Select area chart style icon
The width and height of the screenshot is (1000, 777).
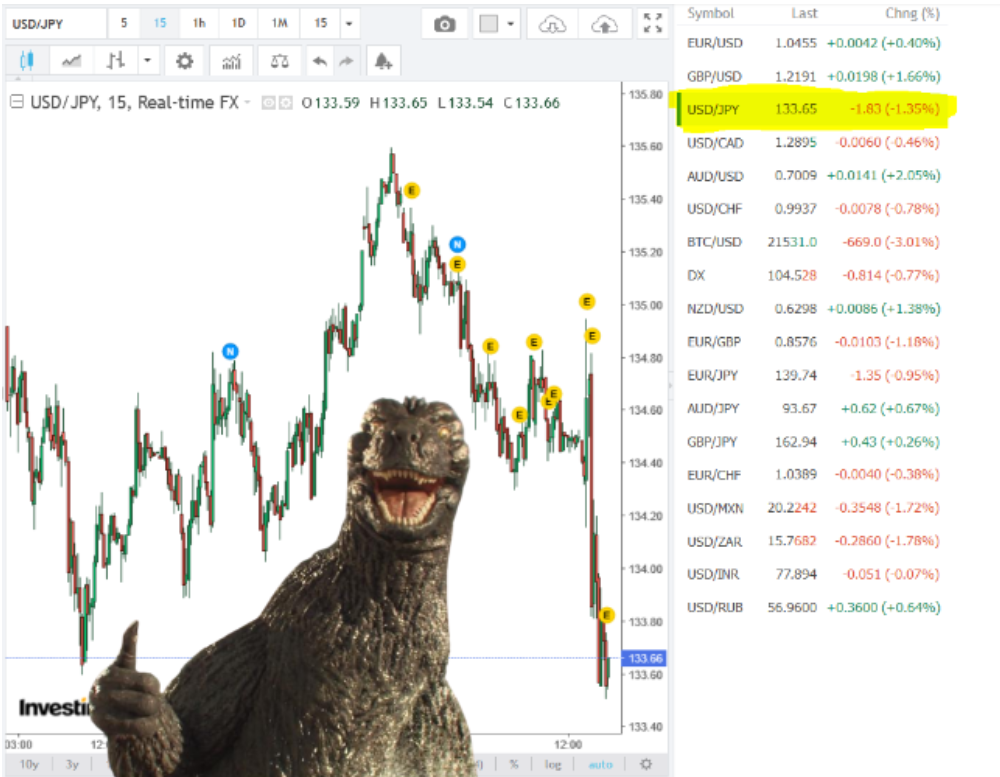click(x=71, y=61)
